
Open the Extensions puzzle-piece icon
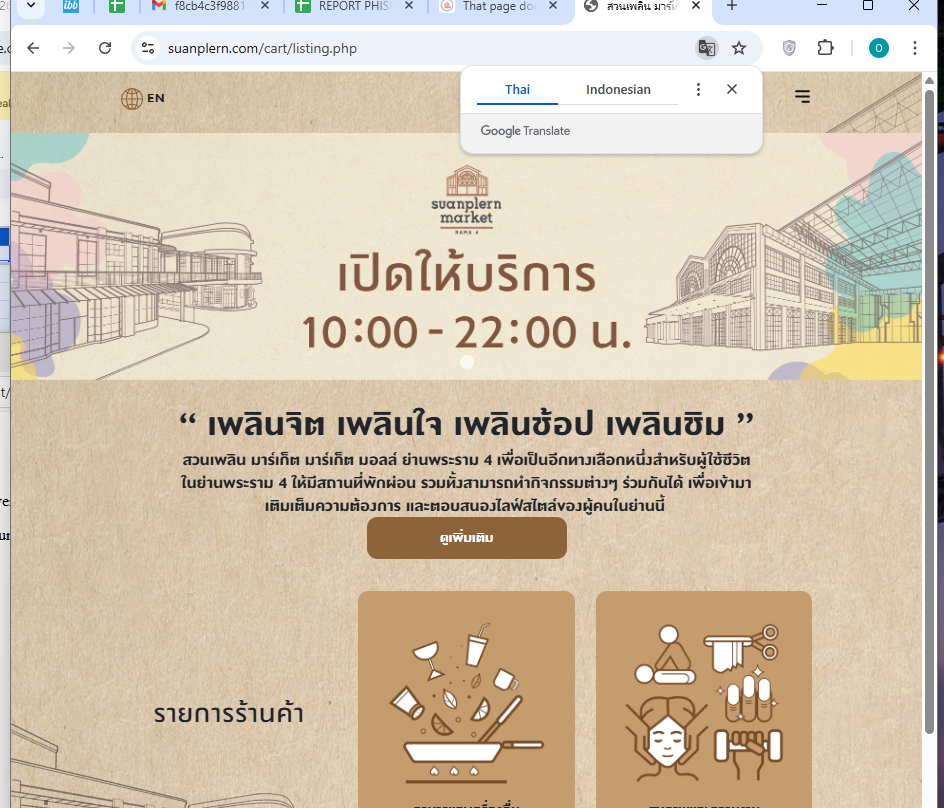[x=825, y=48]
